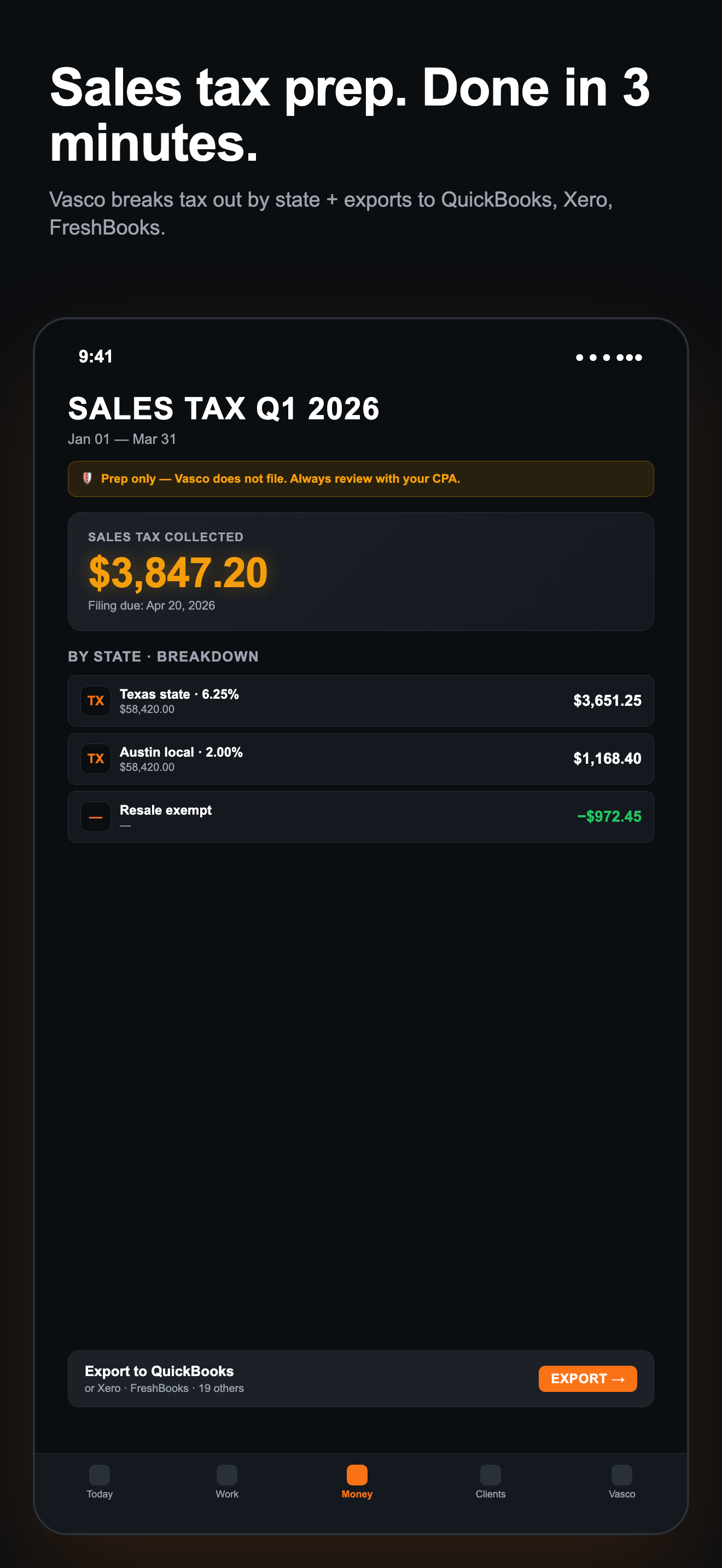The image size is (722, 1568).
Task: Click the $3,651.25 Texas tax amount
Action: [x=607, y=700]
